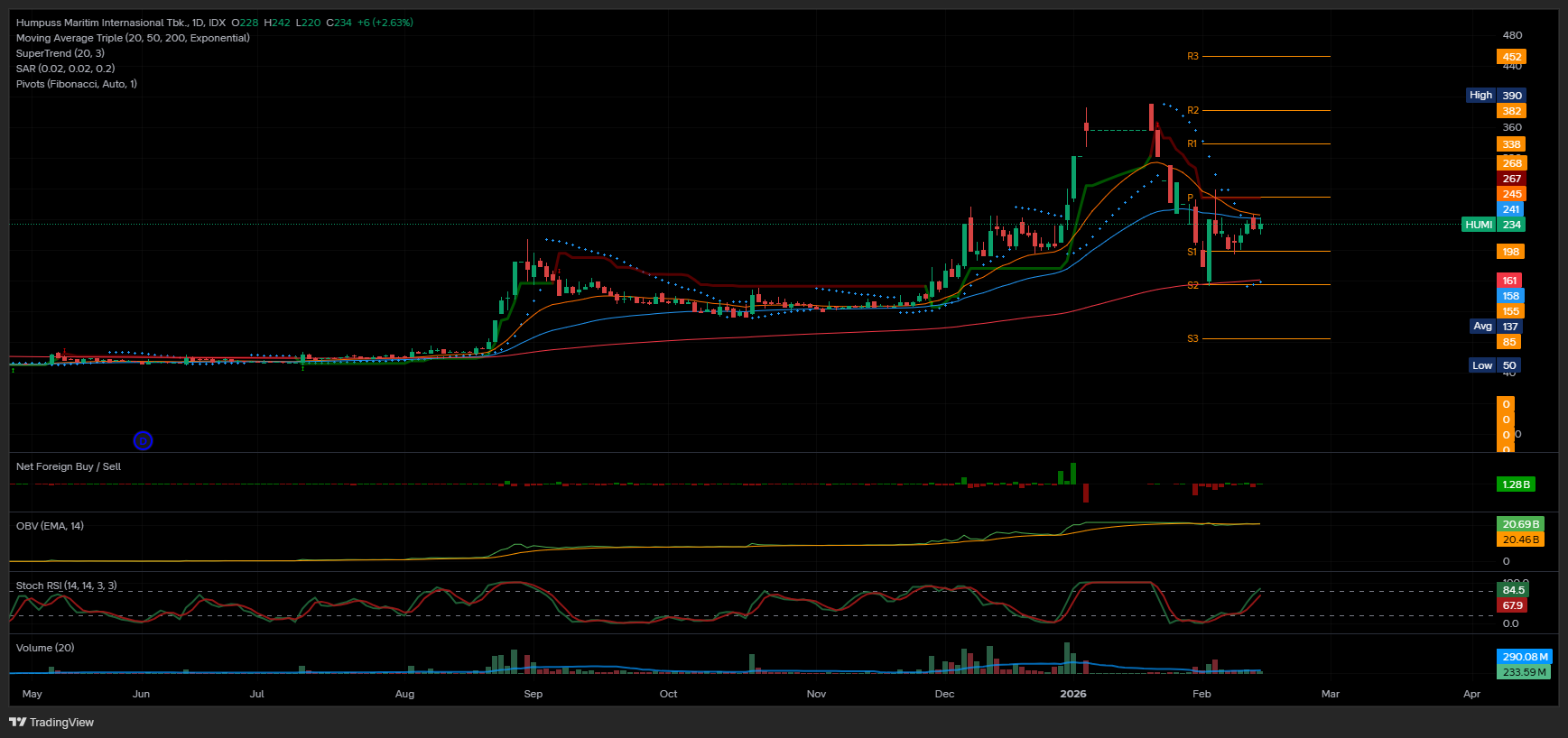The image size is (1568, 738).
Task: Click the blue dividend 'D' marker icon
Action: coord(143,440)
